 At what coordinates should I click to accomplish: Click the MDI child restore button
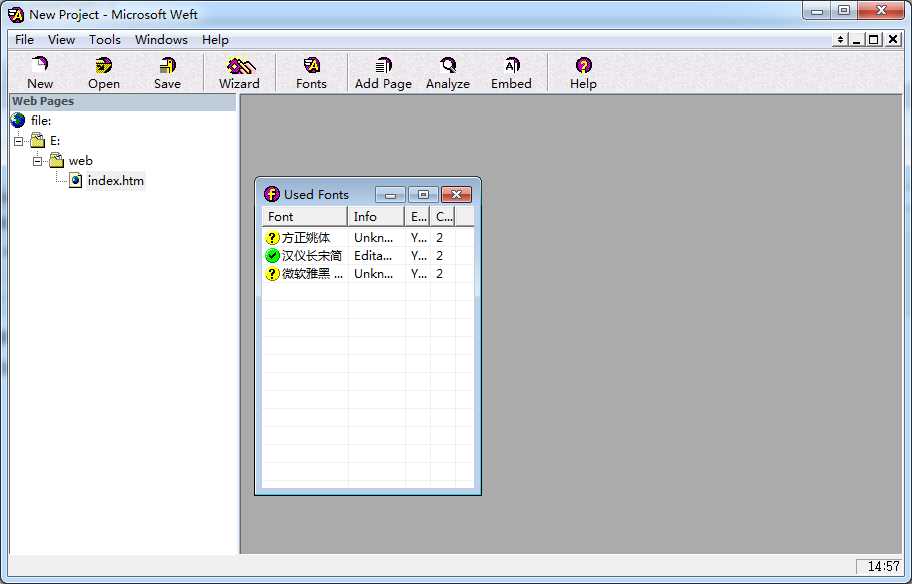(874, 40)
